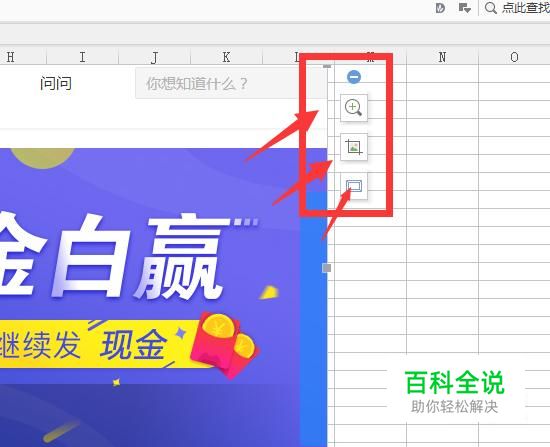The image size is (550, 447).
Task: Click the red envelope graphic on banner
Action: click(x=225, y=345)
